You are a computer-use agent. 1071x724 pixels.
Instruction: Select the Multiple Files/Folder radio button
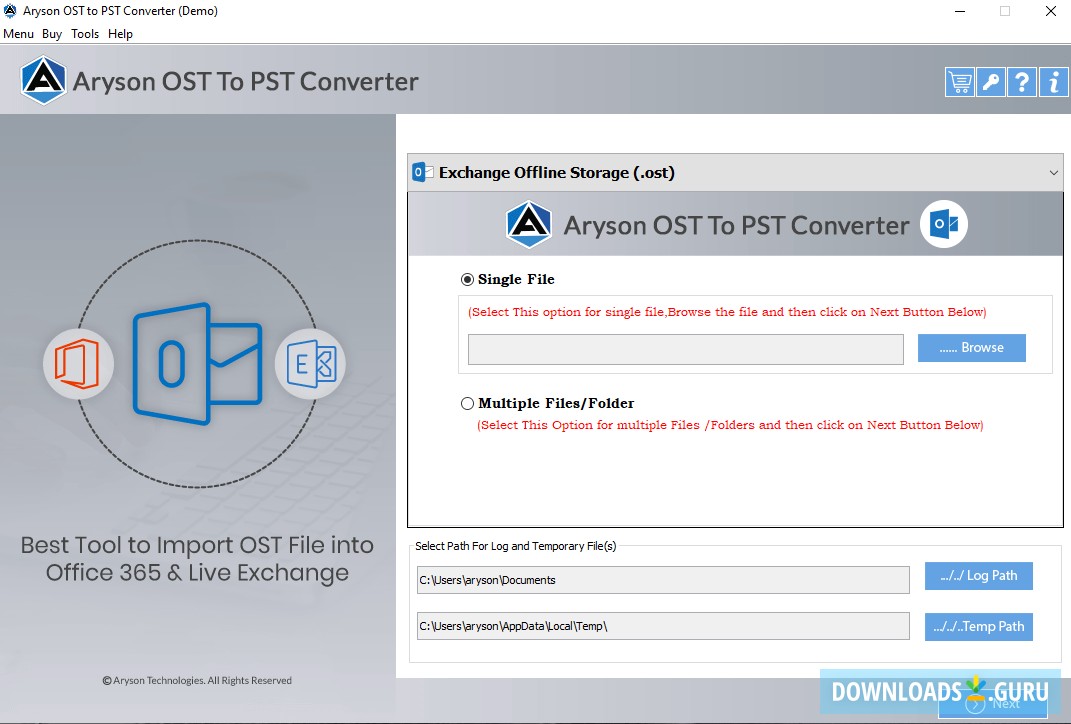click(x=468, y=403)
